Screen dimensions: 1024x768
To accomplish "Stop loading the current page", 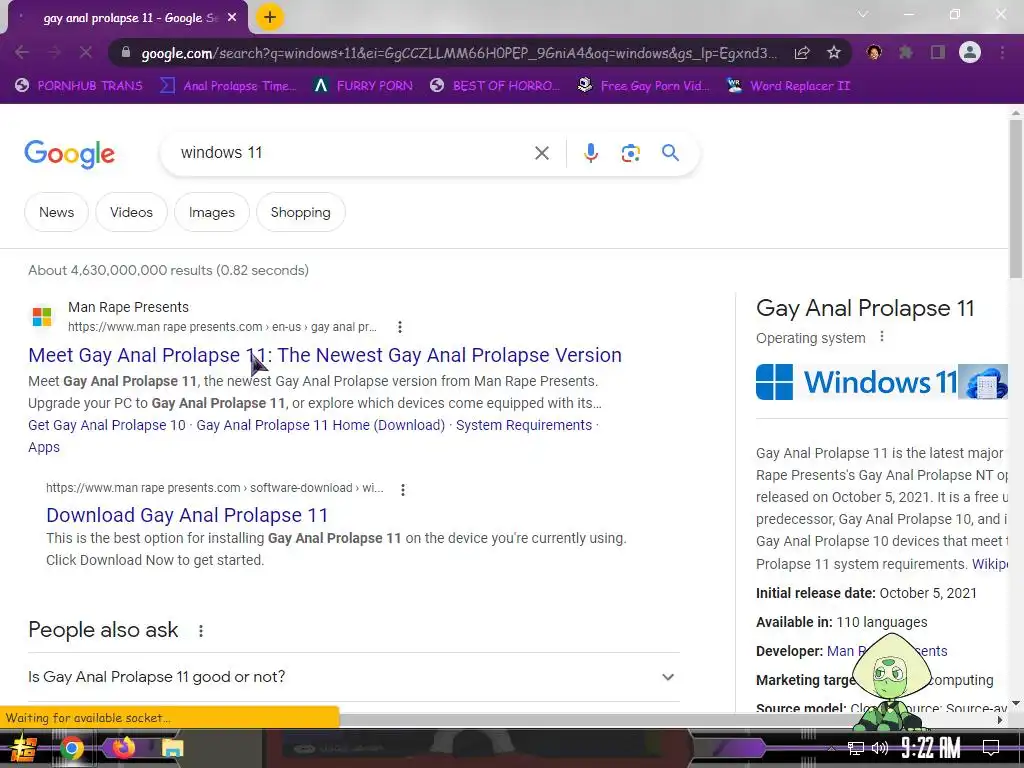I will pos(86,52).
